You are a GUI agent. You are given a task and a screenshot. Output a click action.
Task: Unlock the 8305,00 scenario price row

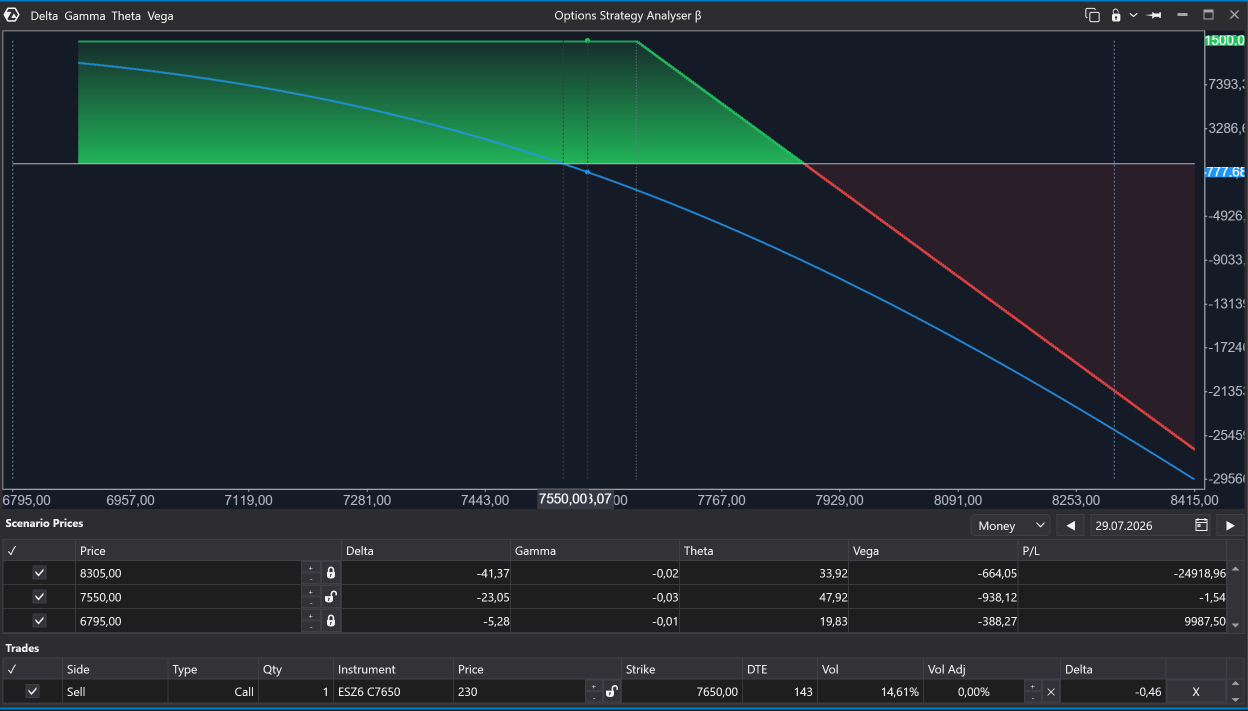(331, 573)
